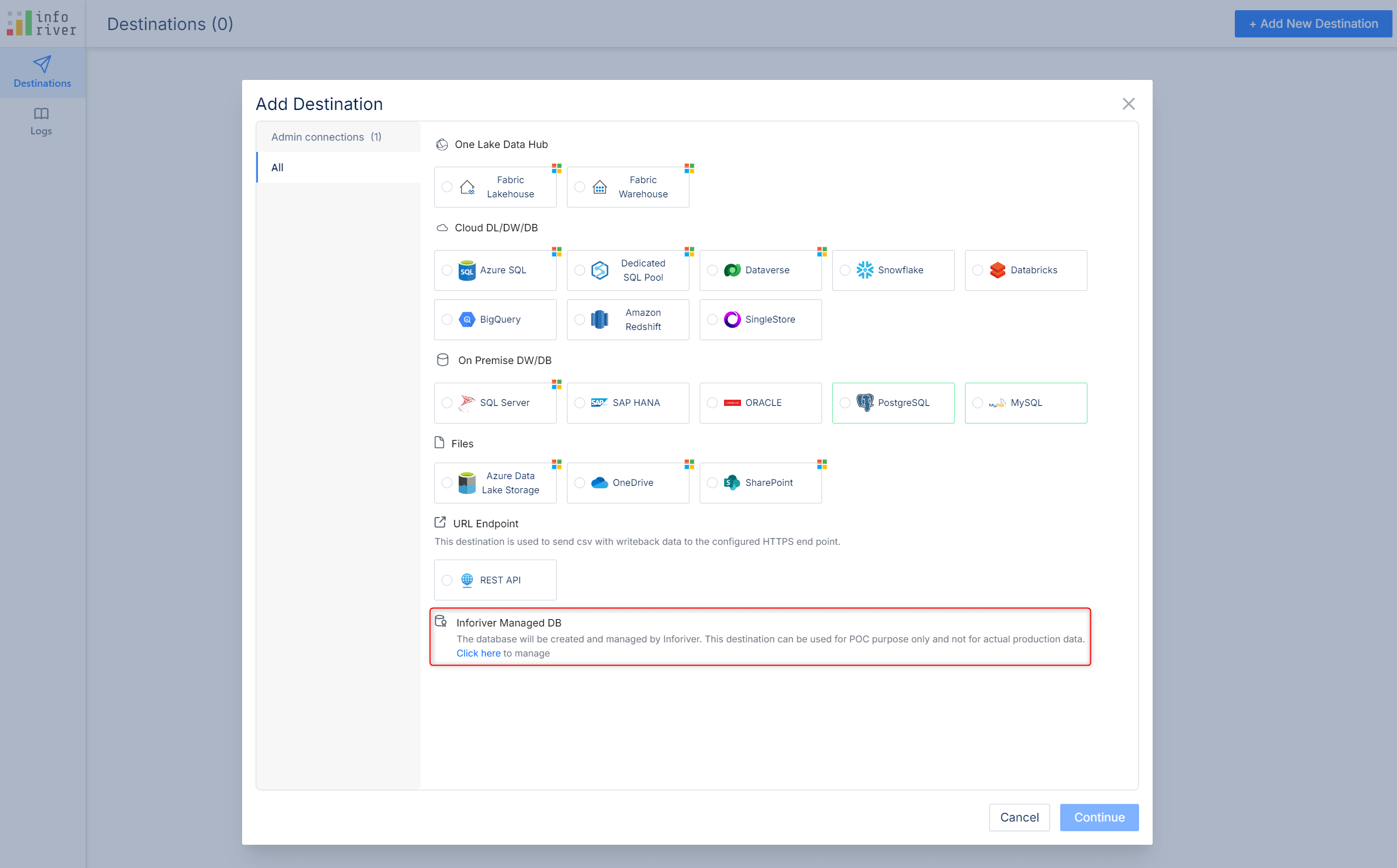Click the Azure SQL icon

467,270
